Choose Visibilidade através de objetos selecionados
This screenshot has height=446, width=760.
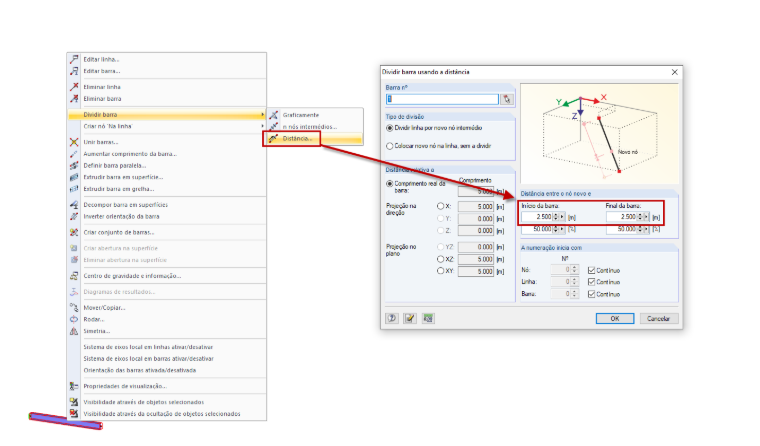pyautogui.click(x=167, y=402)
